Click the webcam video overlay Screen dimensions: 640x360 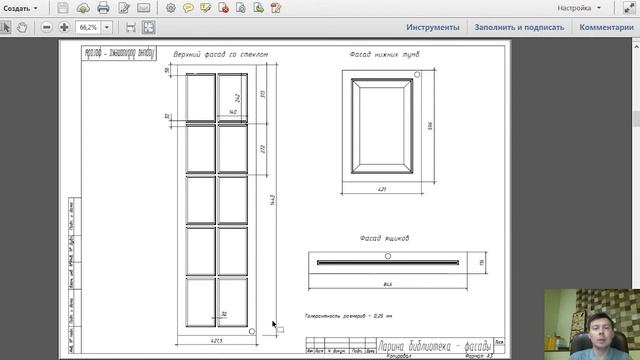click(592, 324)
